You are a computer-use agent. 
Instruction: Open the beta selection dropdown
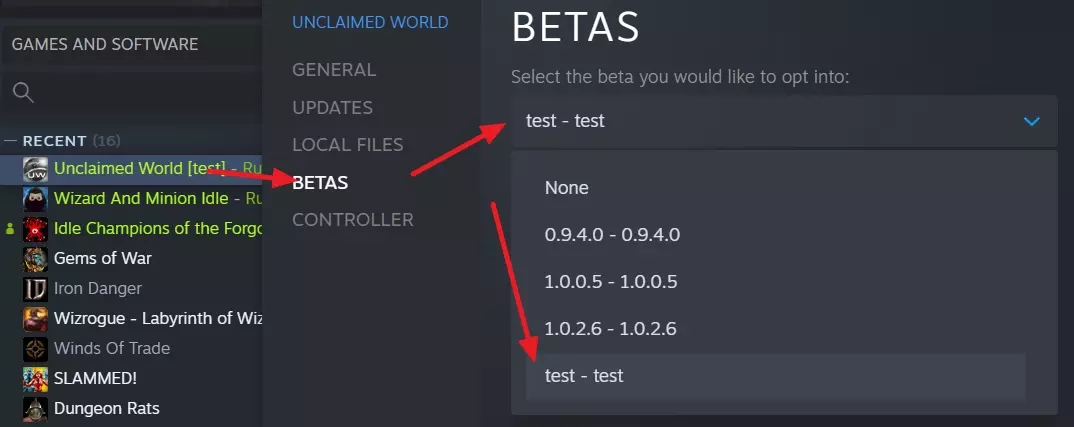(x=783, y=121)
